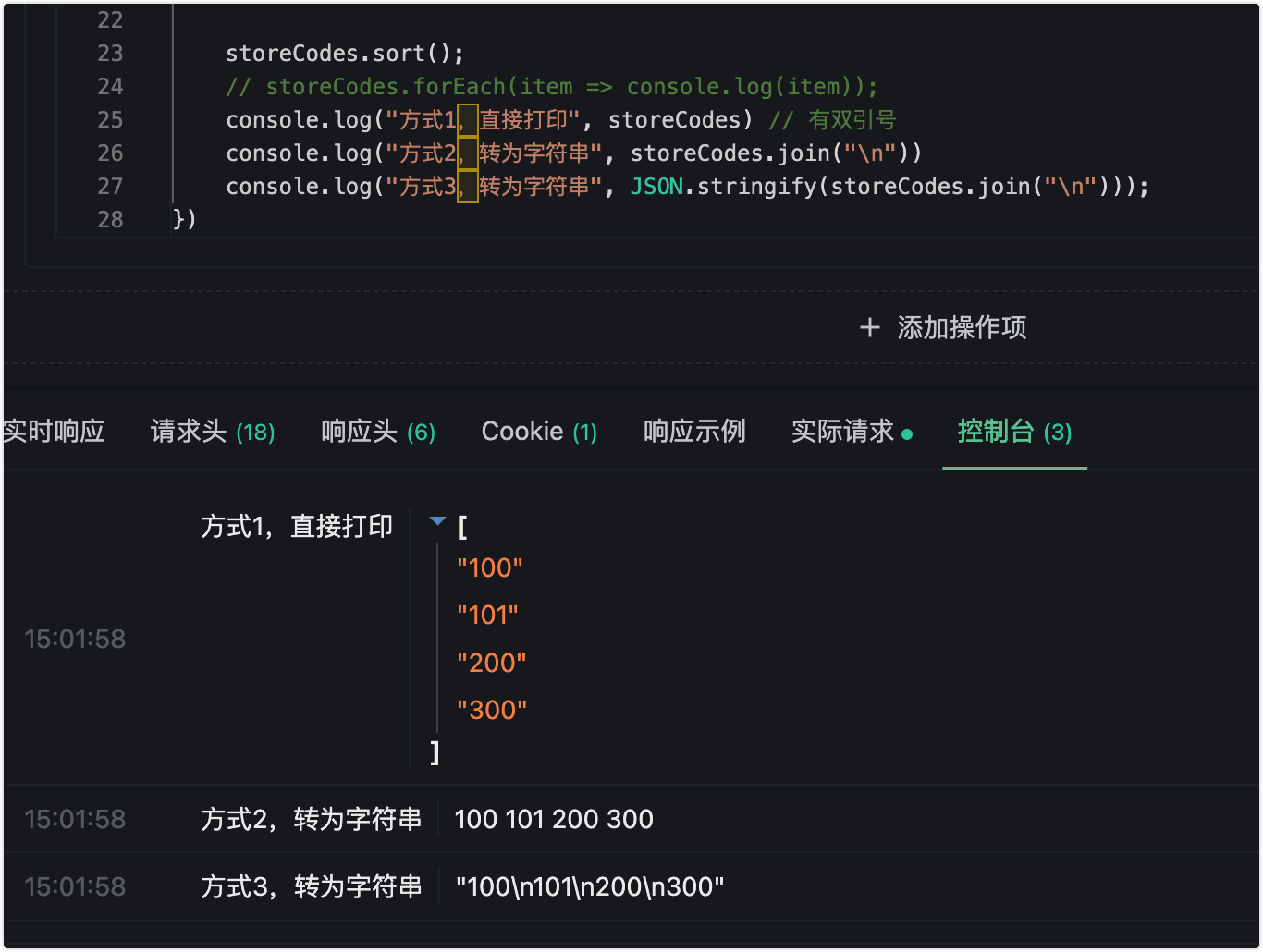
Task: Click storeCodes.join("\n") on line 26
Action: tap(769, 153)
